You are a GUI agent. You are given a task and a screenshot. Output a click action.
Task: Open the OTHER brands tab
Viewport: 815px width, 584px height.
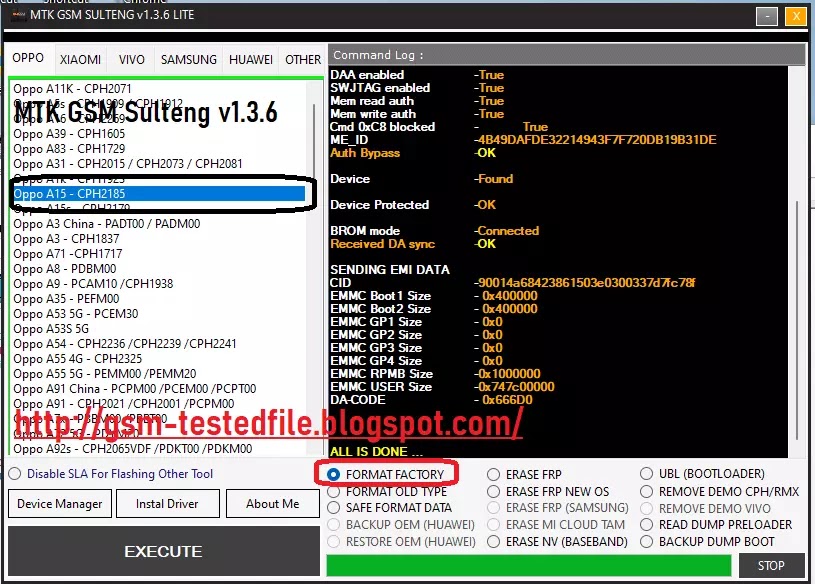pyautogui.click(x=303, y=60)
